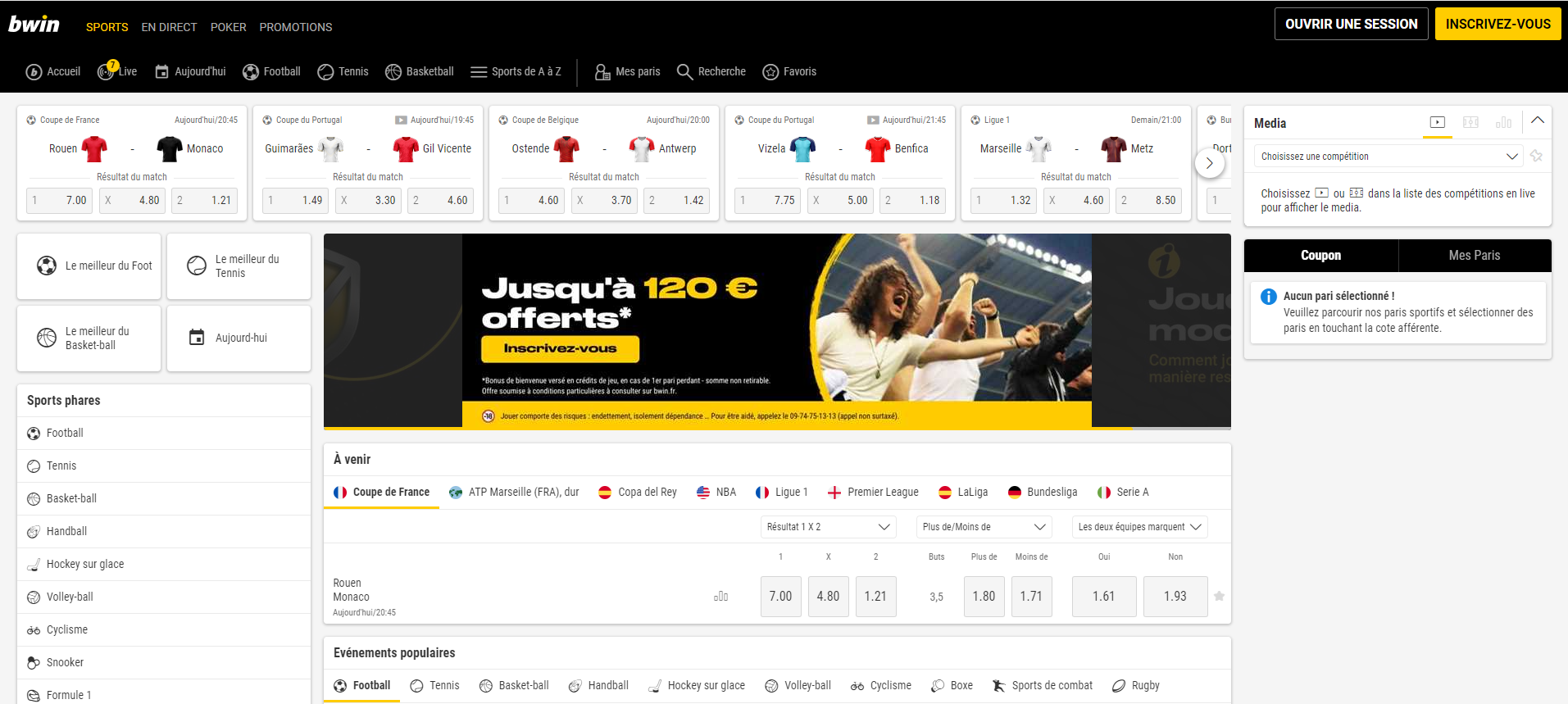
Task: Pick Oui both teams score odds 1.61
Action: [x=1103, y=596]
